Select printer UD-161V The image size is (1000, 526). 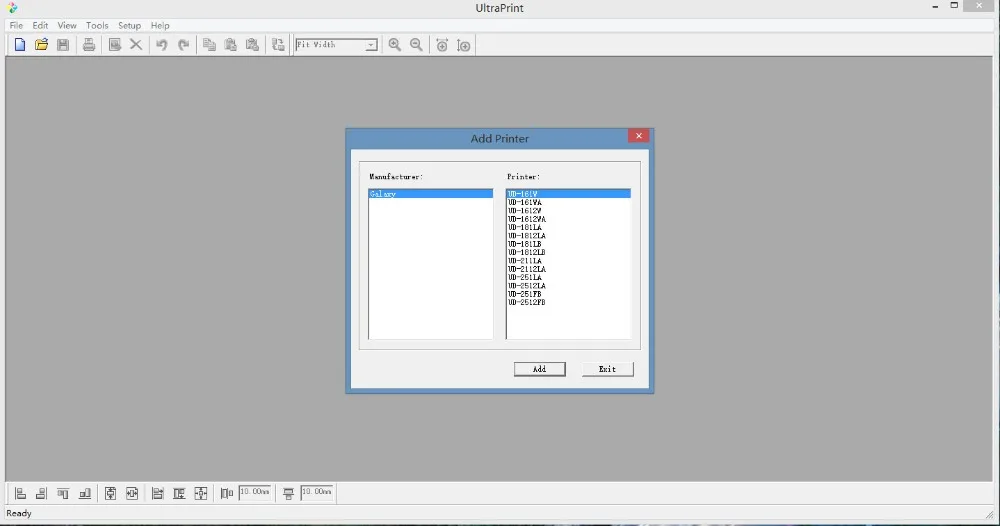click(x=568, y=194)
